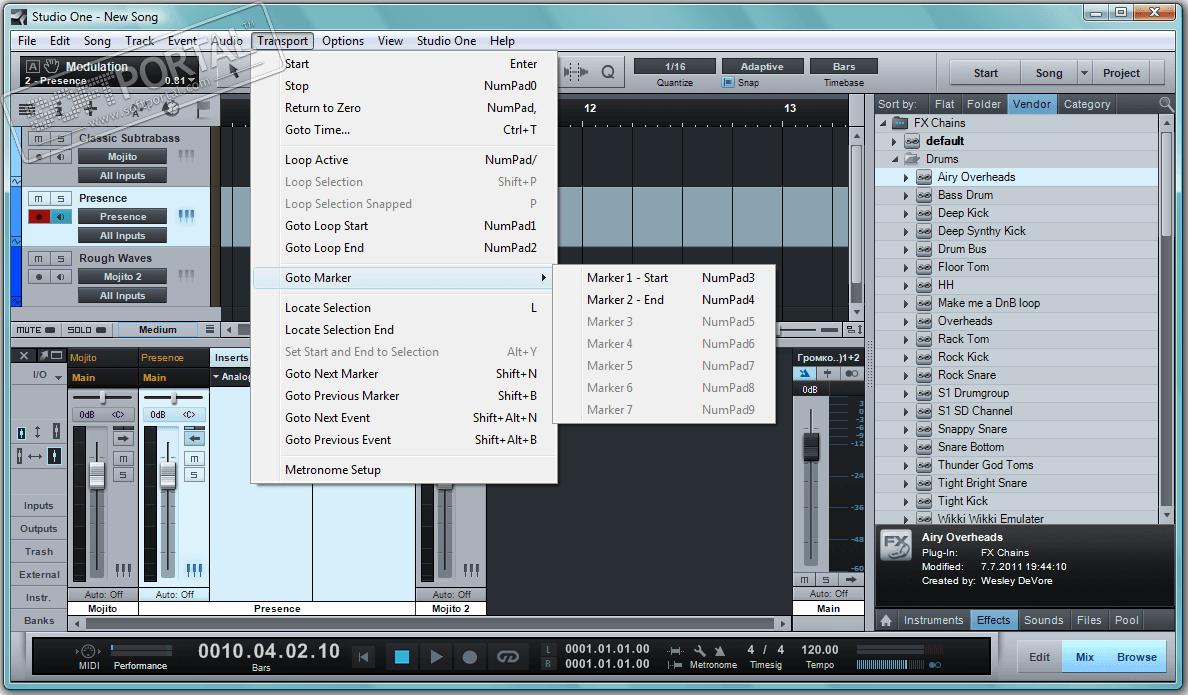Open Presence instrument editor keyboard icon

(x=186, y=216)
